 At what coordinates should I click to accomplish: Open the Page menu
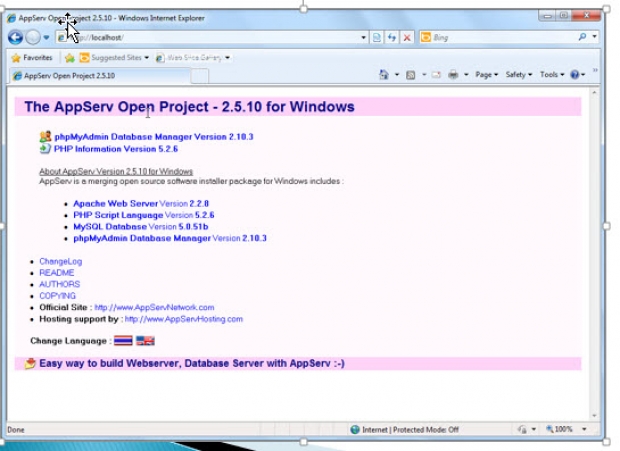point(486,75)
